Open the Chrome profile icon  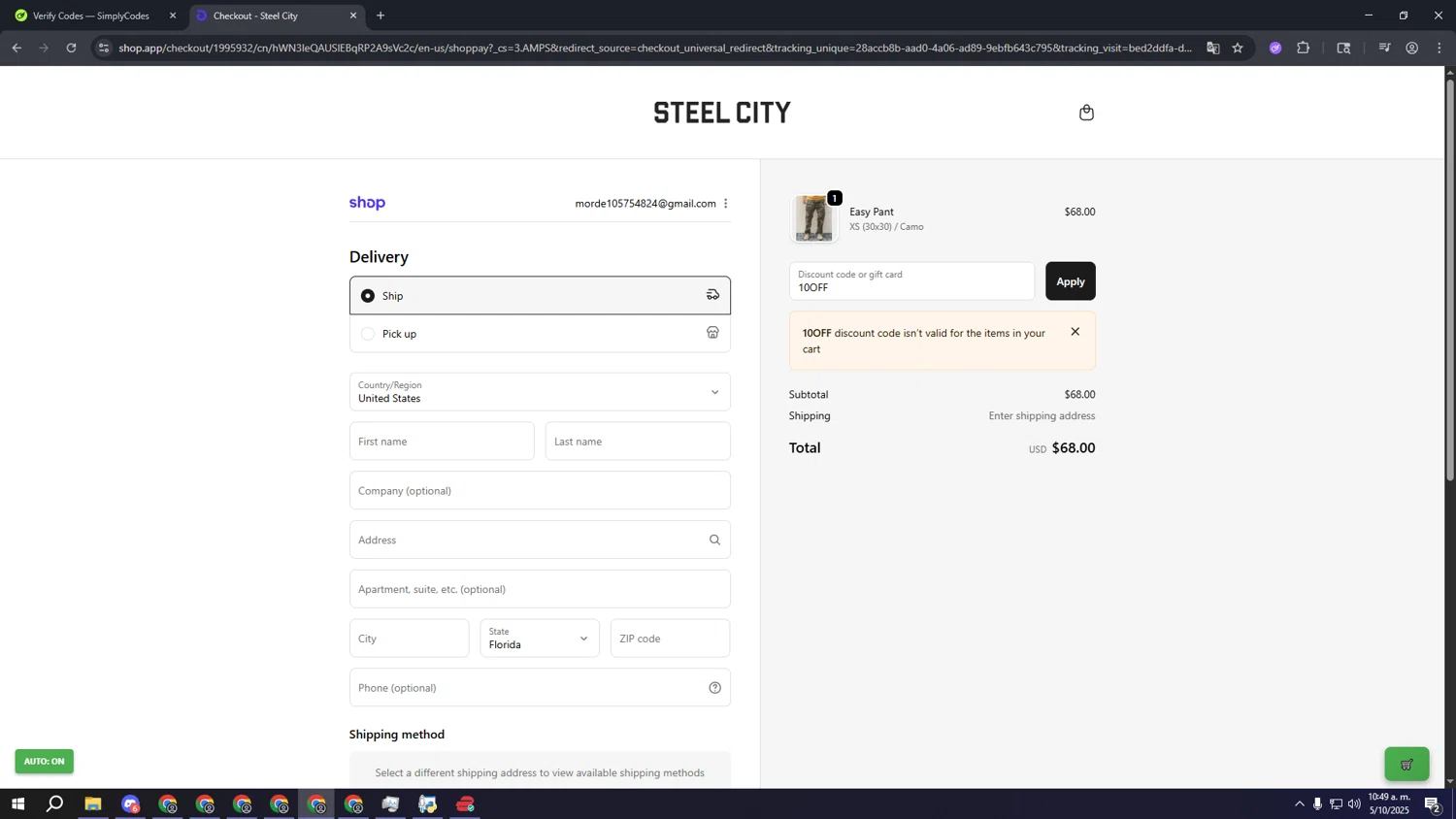tap(1412, 48)
